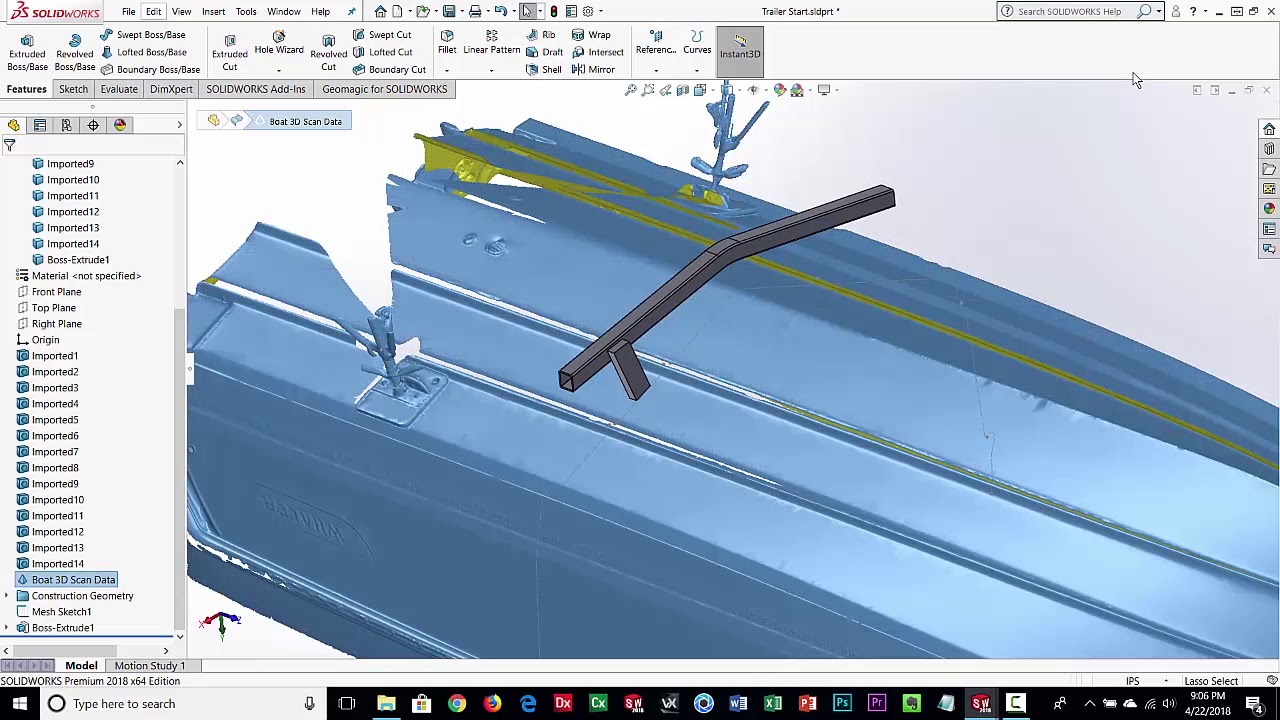Open the Curves tool

(697, 43)
